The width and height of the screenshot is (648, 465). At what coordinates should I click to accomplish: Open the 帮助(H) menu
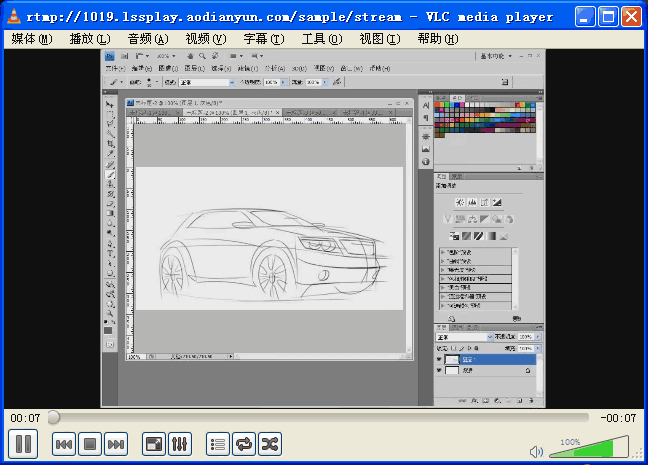[x=438, y=39]
